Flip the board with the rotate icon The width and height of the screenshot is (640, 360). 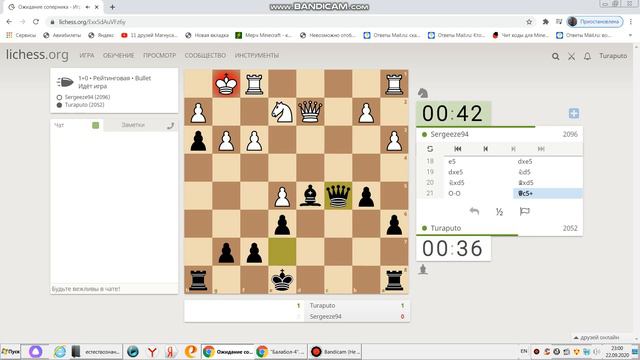(430, 149)
